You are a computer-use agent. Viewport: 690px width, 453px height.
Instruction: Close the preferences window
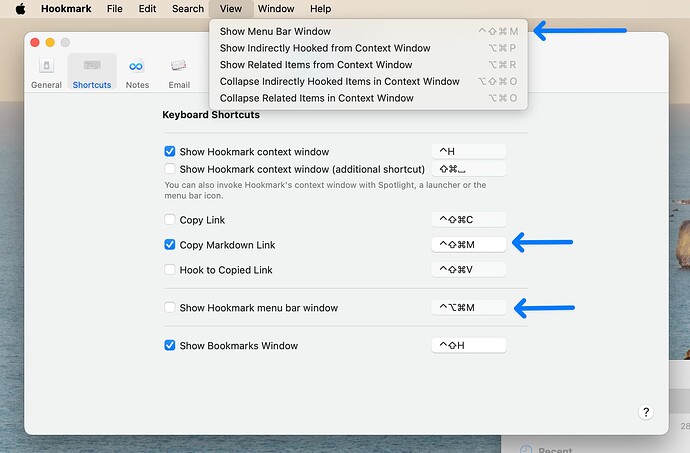[x=35, y=42]
